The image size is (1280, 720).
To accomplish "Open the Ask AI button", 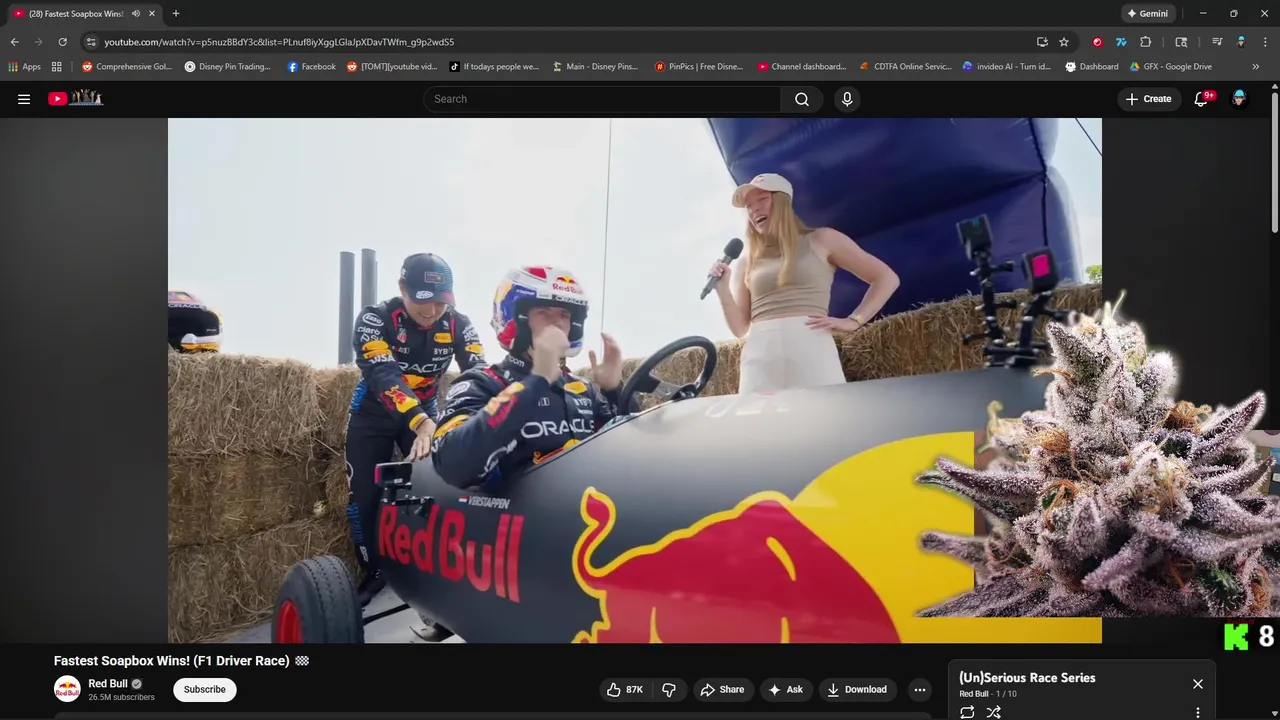I will tap(785, 690).
